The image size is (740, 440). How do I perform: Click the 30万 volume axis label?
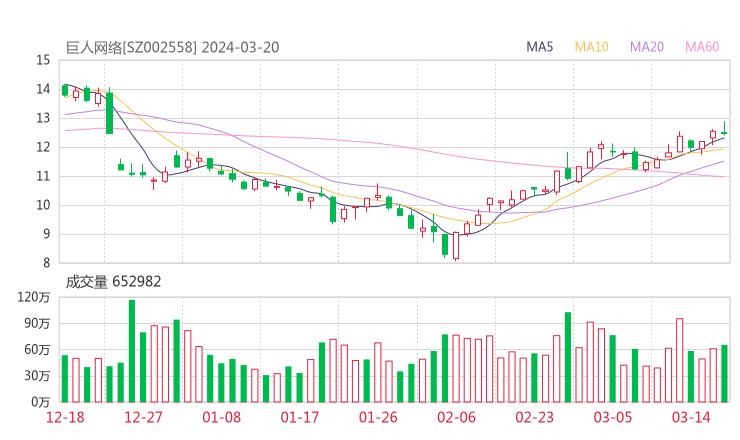point(37,376)
